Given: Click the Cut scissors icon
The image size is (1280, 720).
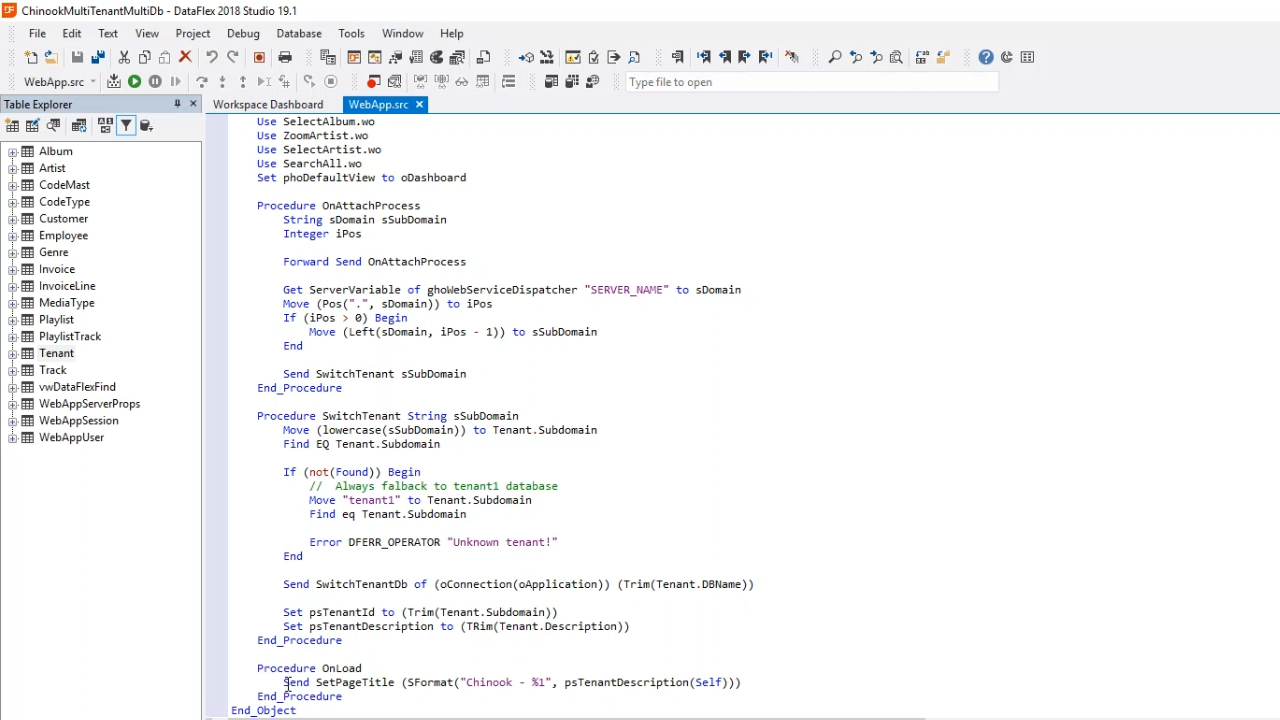Looking at the screenshot, I should point(124,57).
